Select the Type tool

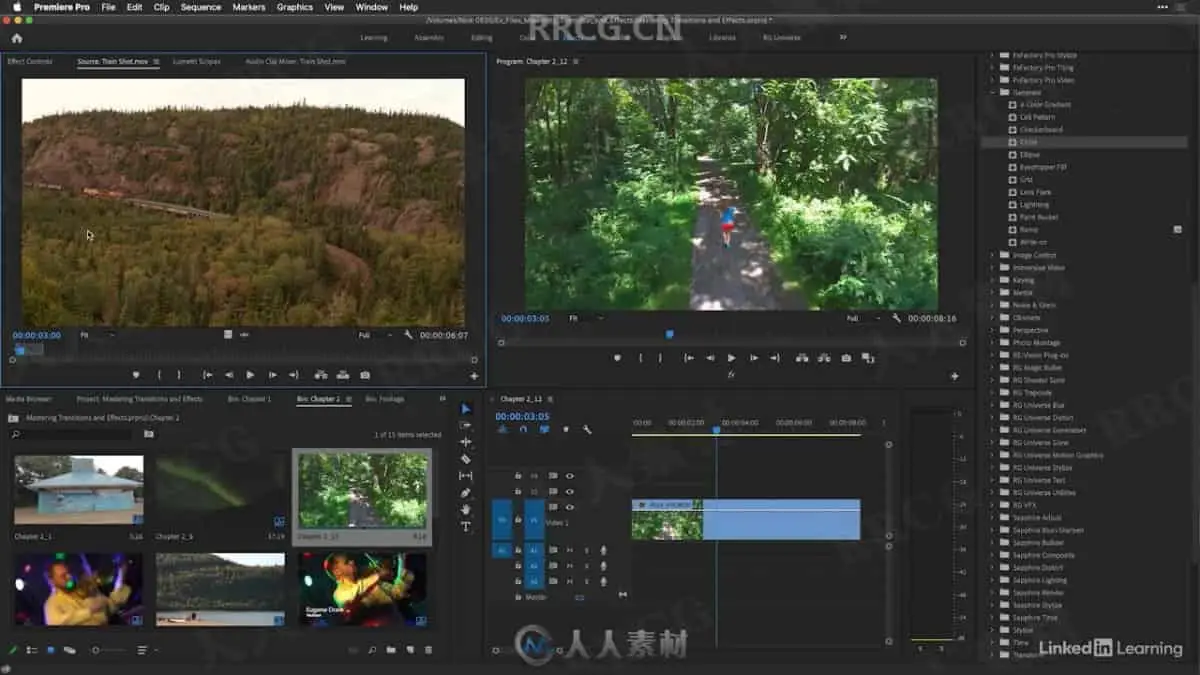(465, 527)
